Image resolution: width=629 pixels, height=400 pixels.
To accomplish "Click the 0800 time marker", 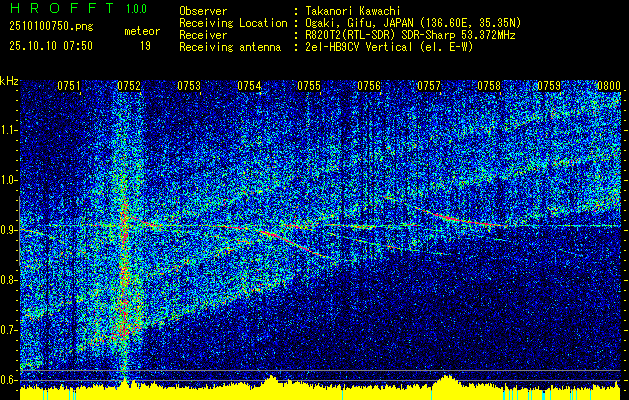I will 609,85.
